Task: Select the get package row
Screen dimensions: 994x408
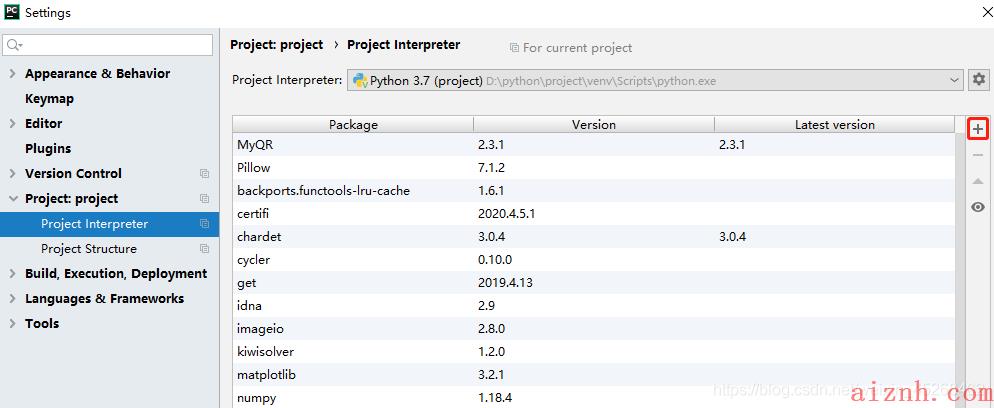Action: 593,283
